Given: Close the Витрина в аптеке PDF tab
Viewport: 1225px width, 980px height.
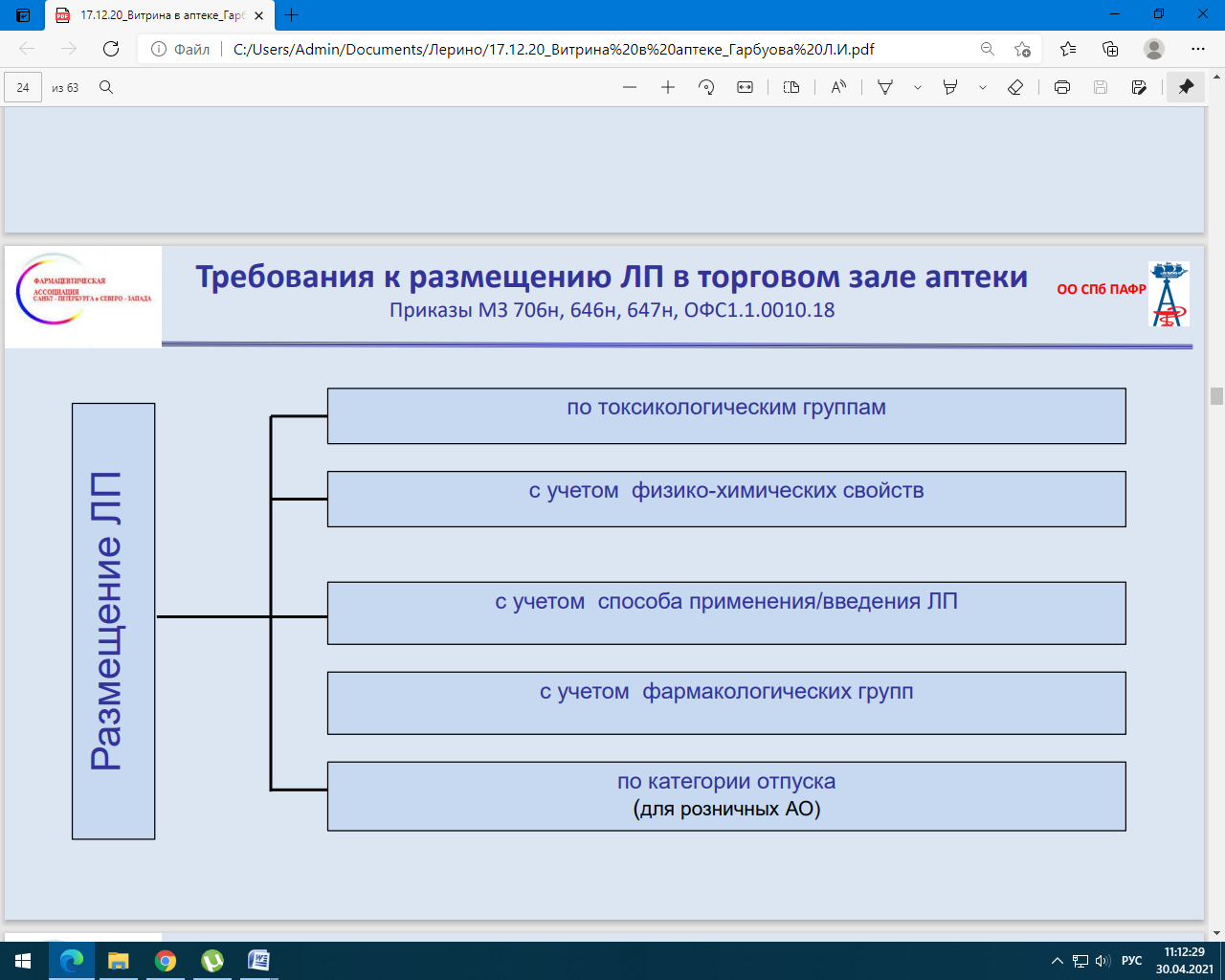Looking at the screenshot, I should click(x=259, y=15).
